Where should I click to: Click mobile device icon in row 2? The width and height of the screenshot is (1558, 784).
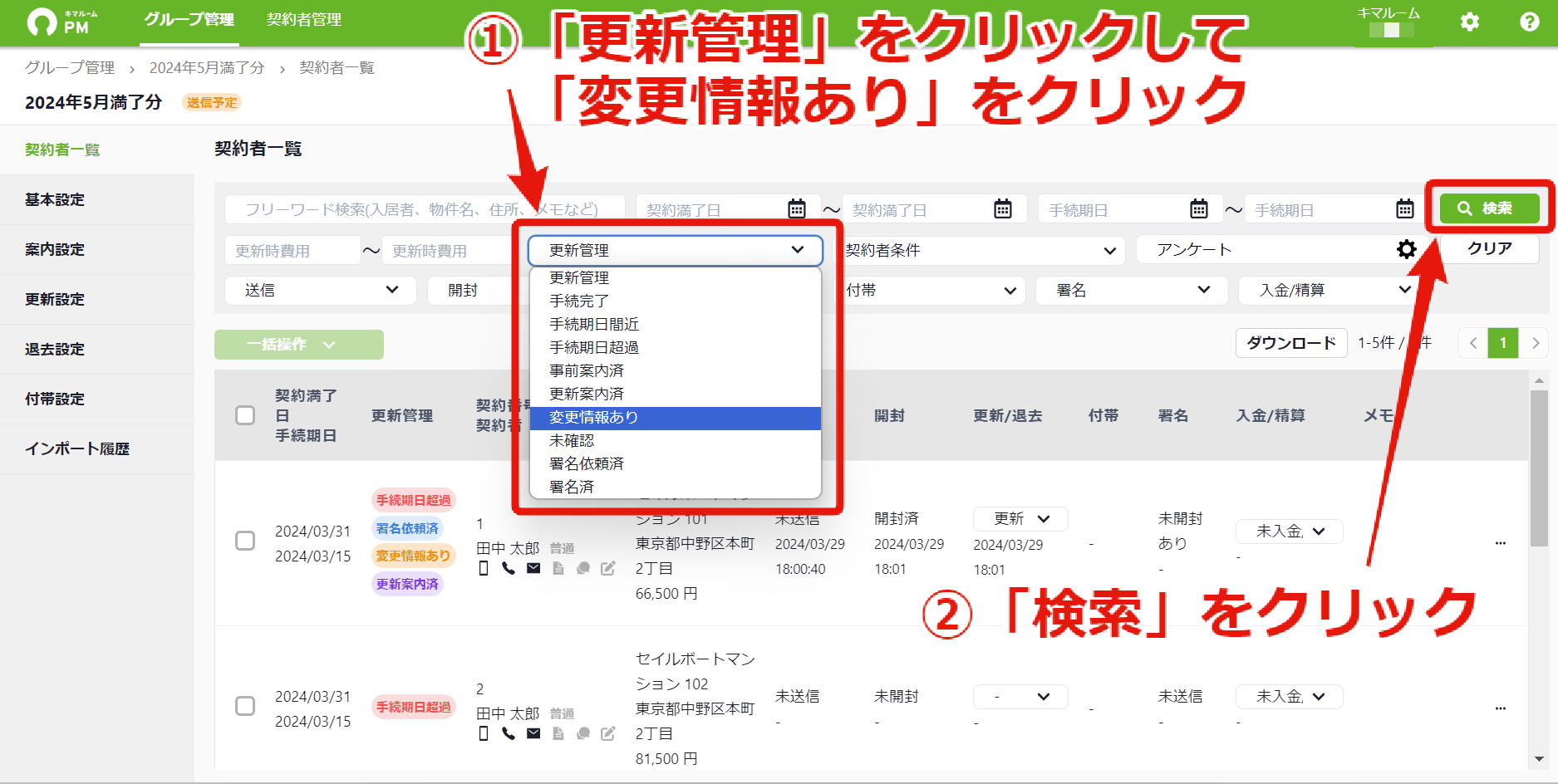(x=484, y=734)
